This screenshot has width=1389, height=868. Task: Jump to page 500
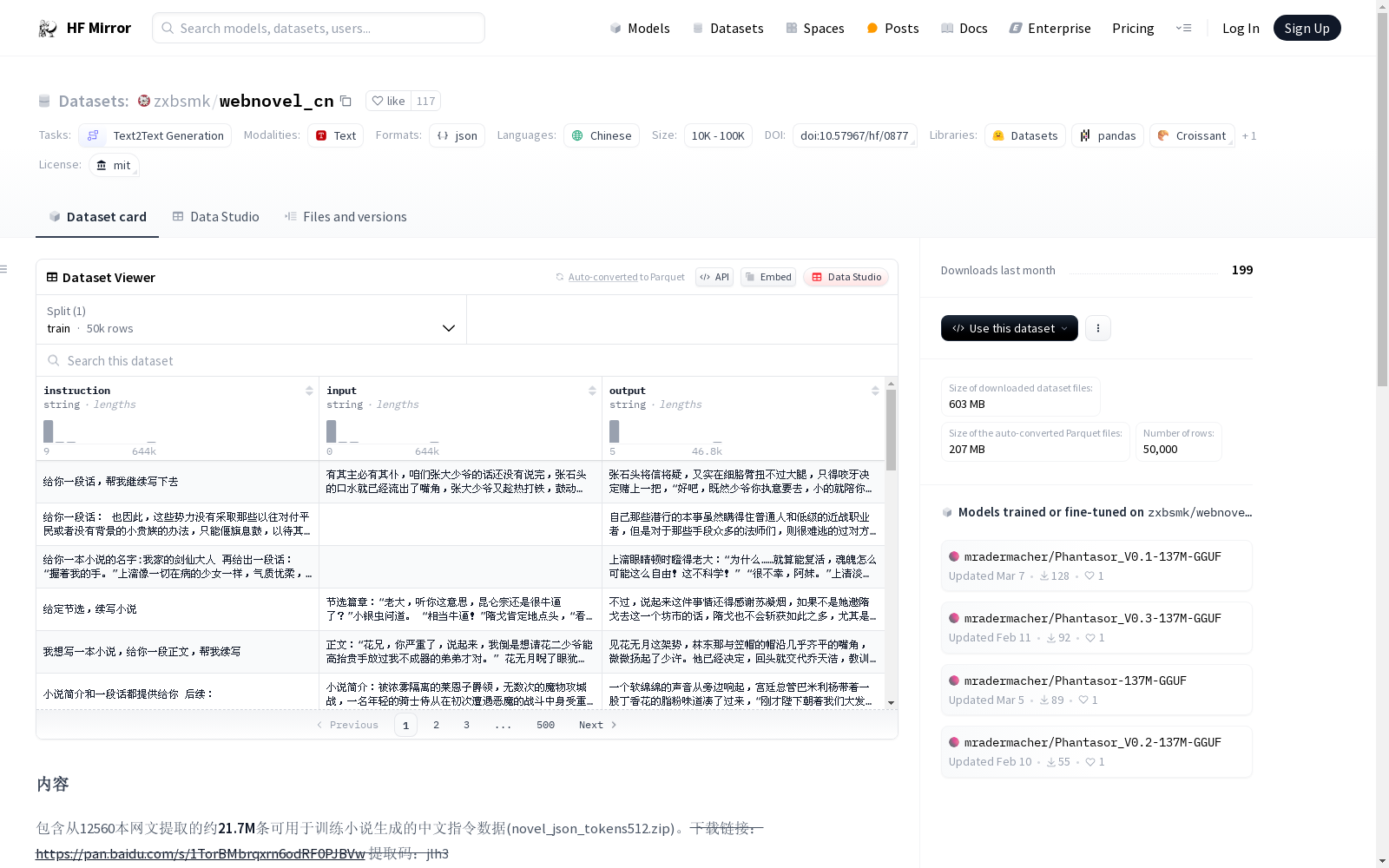545,725
